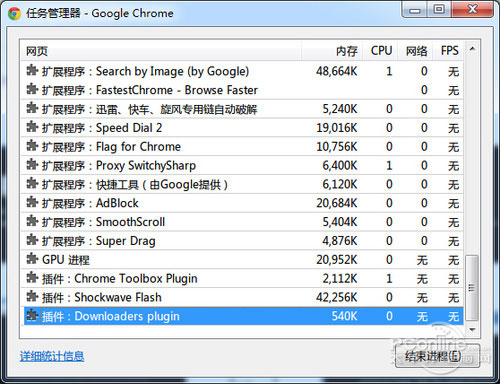This screenshot has width=500, height=384.
Task: Select the Proxy SwitchySharp row
Action: [242, 165]
